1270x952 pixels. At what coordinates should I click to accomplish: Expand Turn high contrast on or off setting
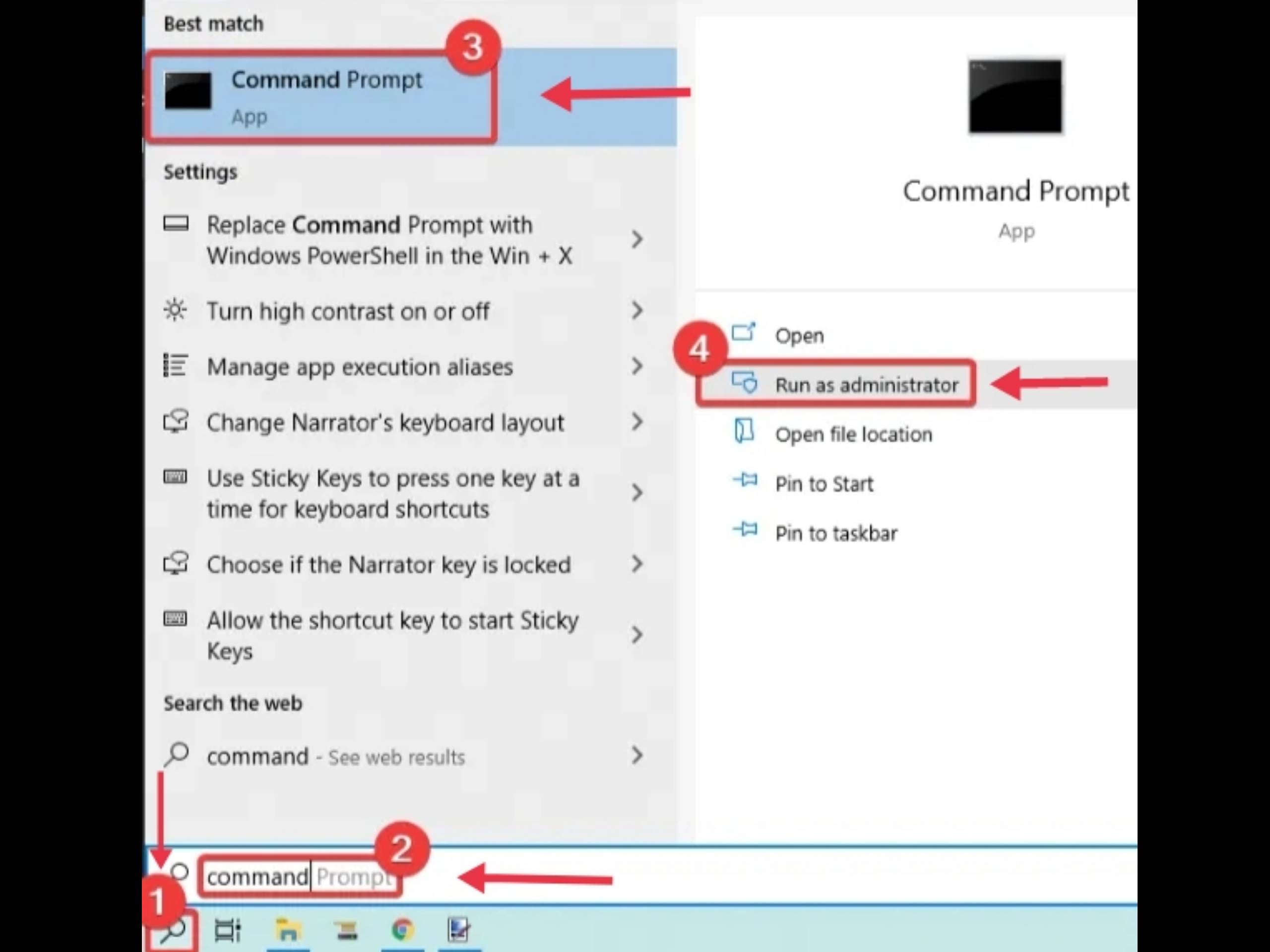pyautogui.click(x=638, y=310)
